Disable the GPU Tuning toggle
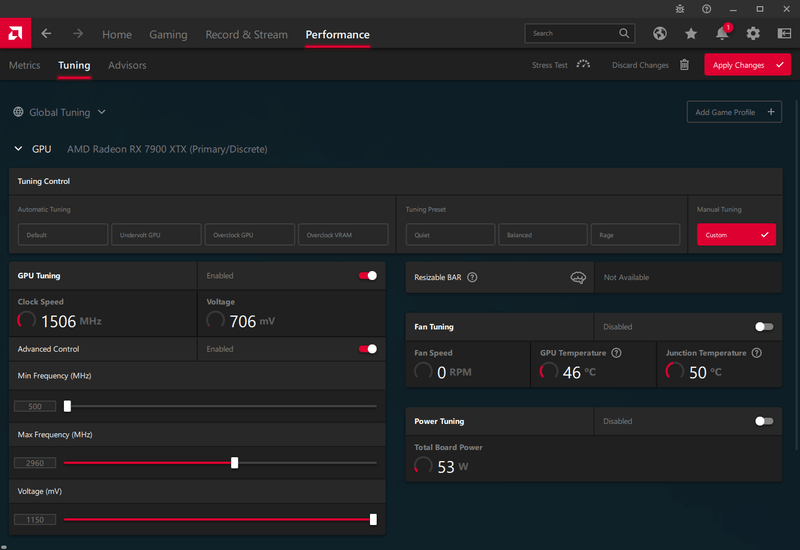 tap(368, 276)
